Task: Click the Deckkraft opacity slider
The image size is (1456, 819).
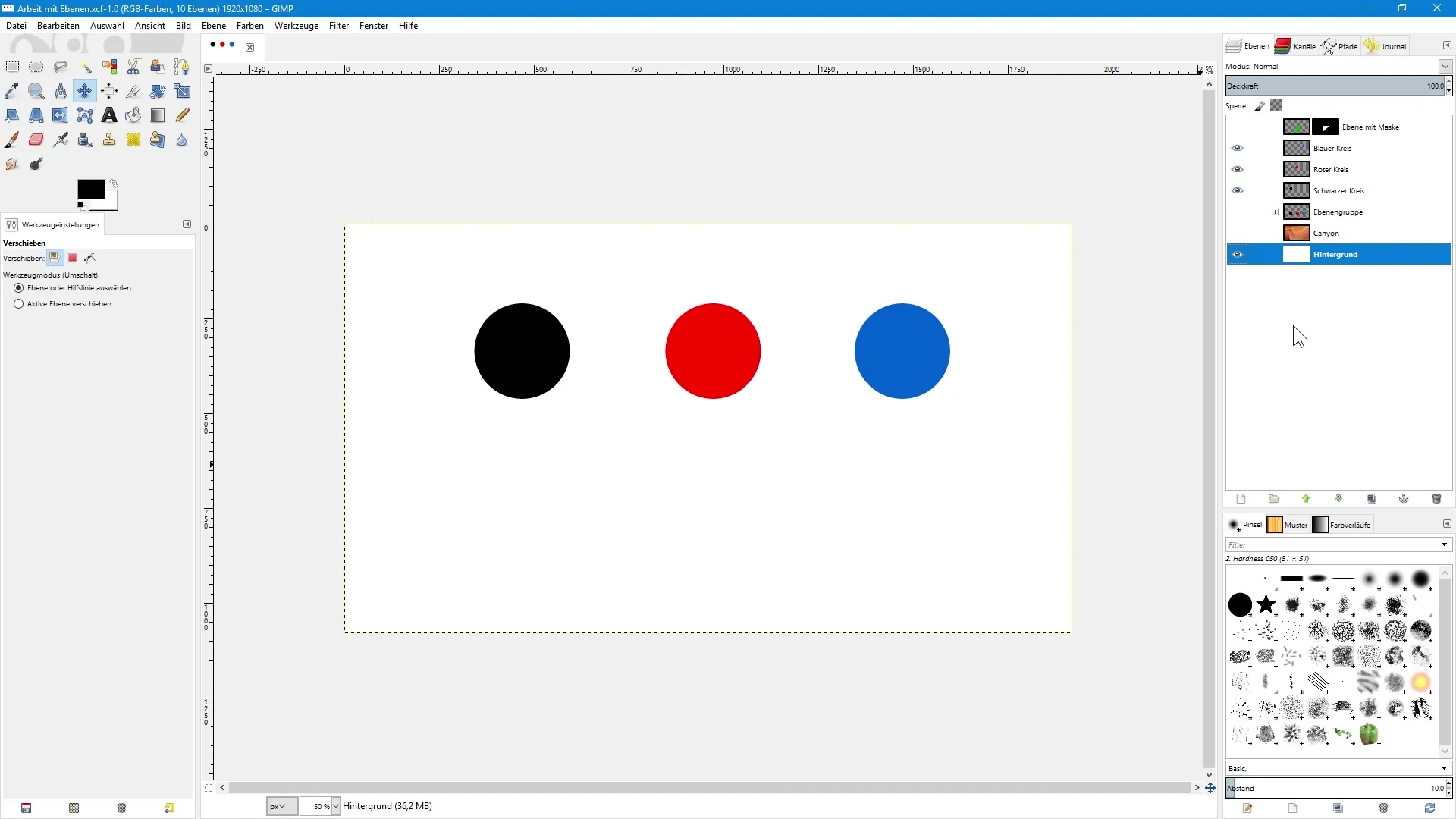Action: click(1335, 86)
